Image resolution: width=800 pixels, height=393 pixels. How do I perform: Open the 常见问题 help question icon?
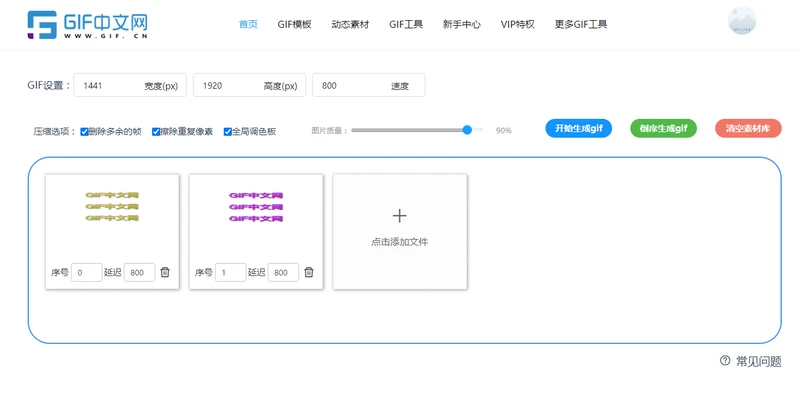click(x=725, y=360)
